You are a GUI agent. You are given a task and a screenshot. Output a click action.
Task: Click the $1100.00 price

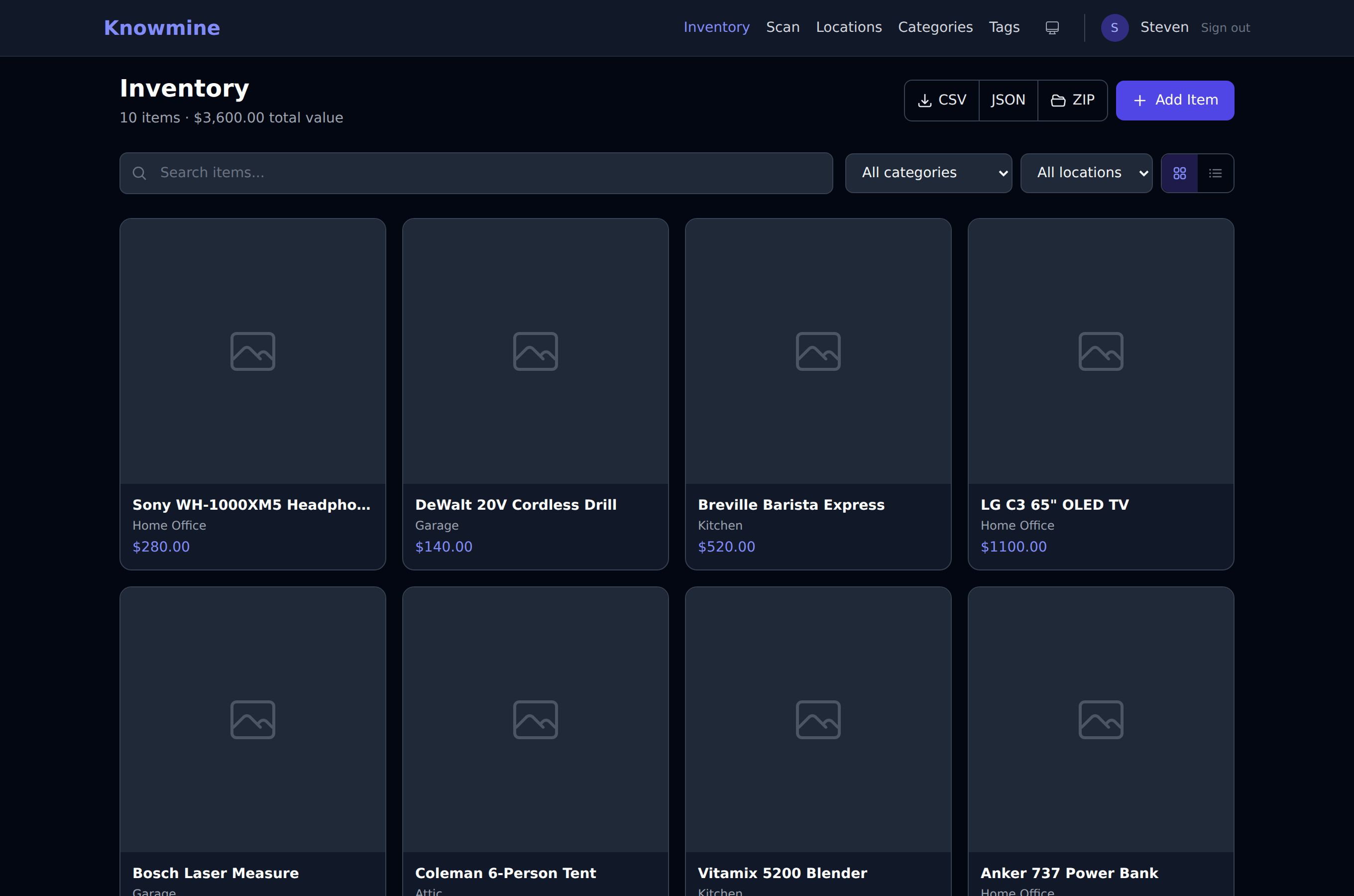coord(1014,547)
